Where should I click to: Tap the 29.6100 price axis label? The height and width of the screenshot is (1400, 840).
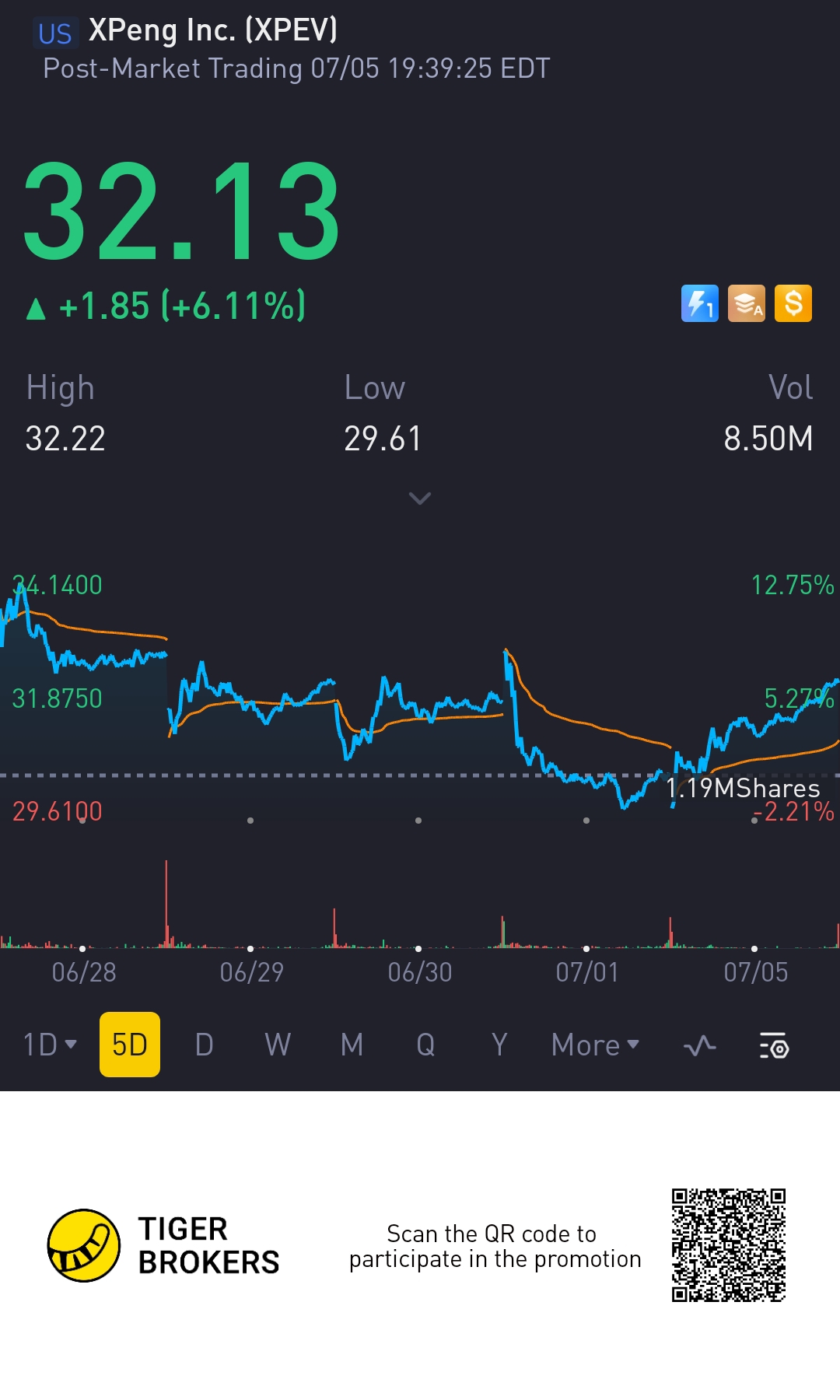tap(57, 812)
